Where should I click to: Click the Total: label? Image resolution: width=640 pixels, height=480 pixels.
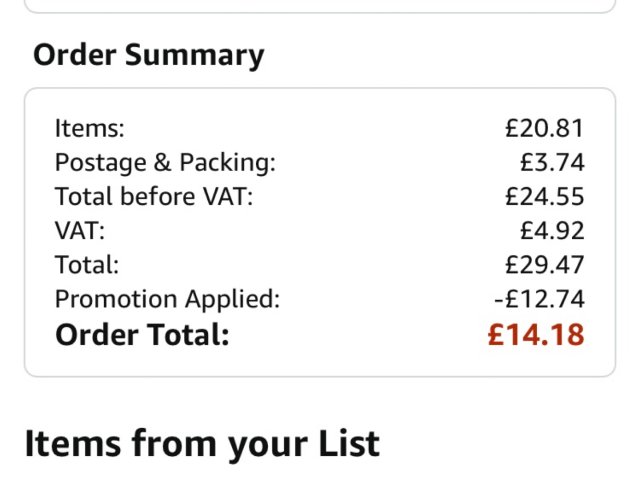[x=87, y=265]
